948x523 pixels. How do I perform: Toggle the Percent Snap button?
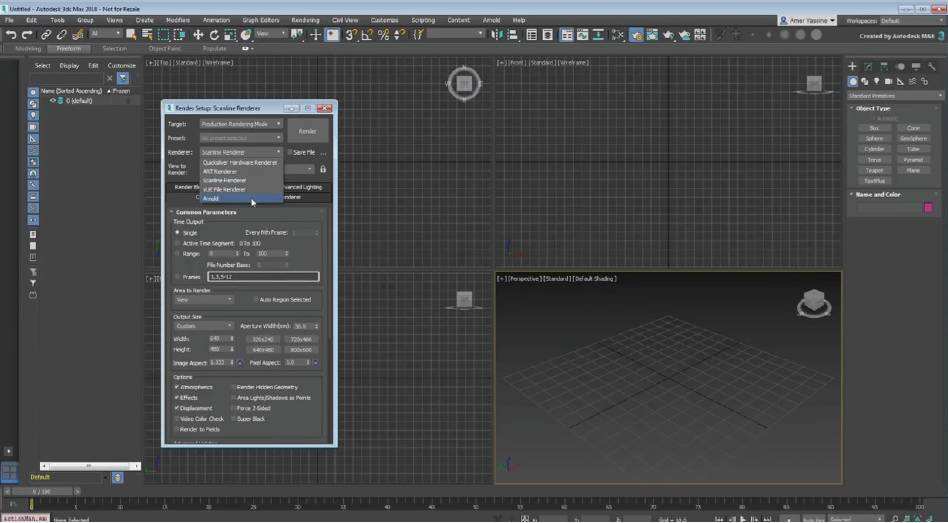383,35
